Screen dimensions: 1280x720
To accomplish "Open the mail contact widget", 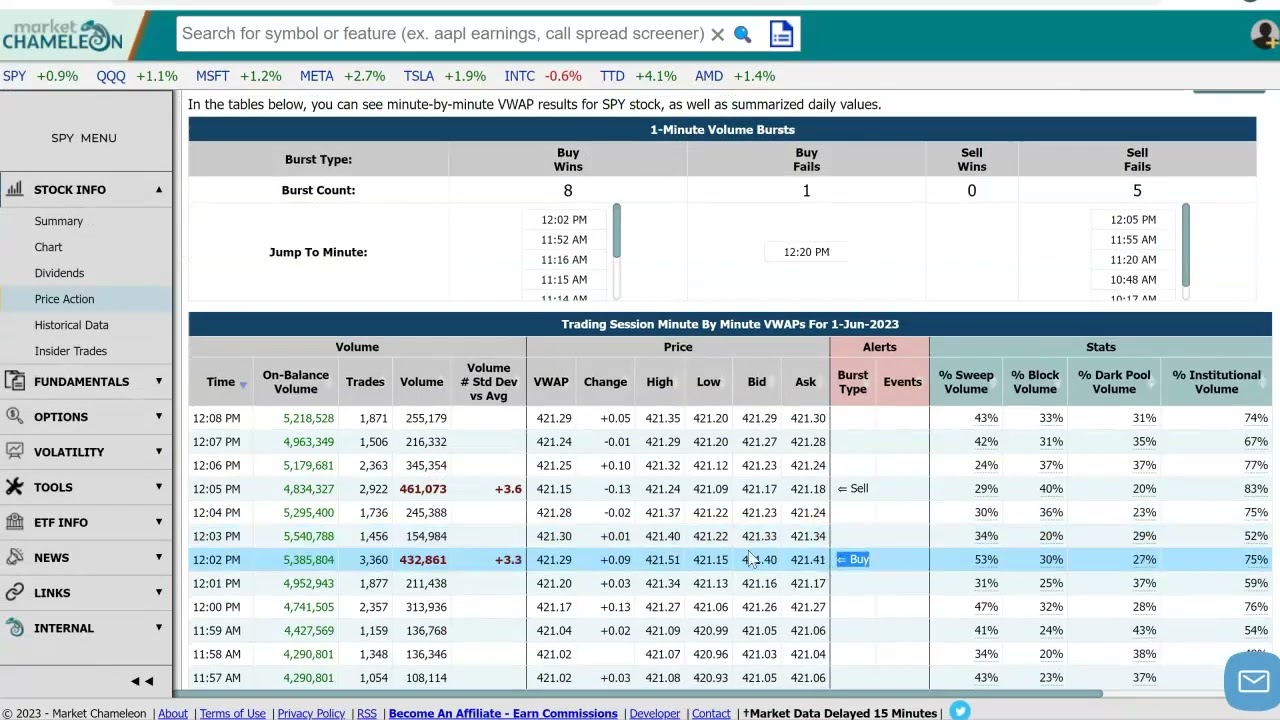I will click(x=1252, y=681).
